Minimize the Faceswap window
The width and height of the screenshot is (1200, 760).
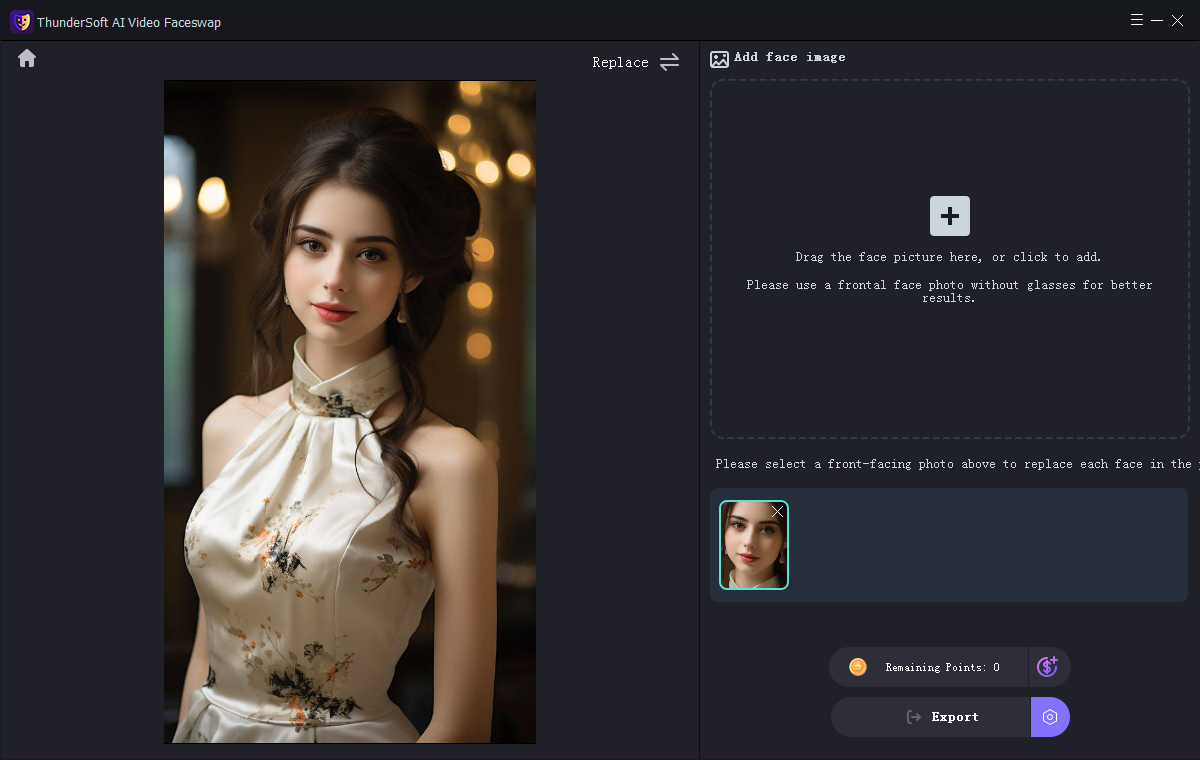pyautogui.click(x=1157, y=20)
